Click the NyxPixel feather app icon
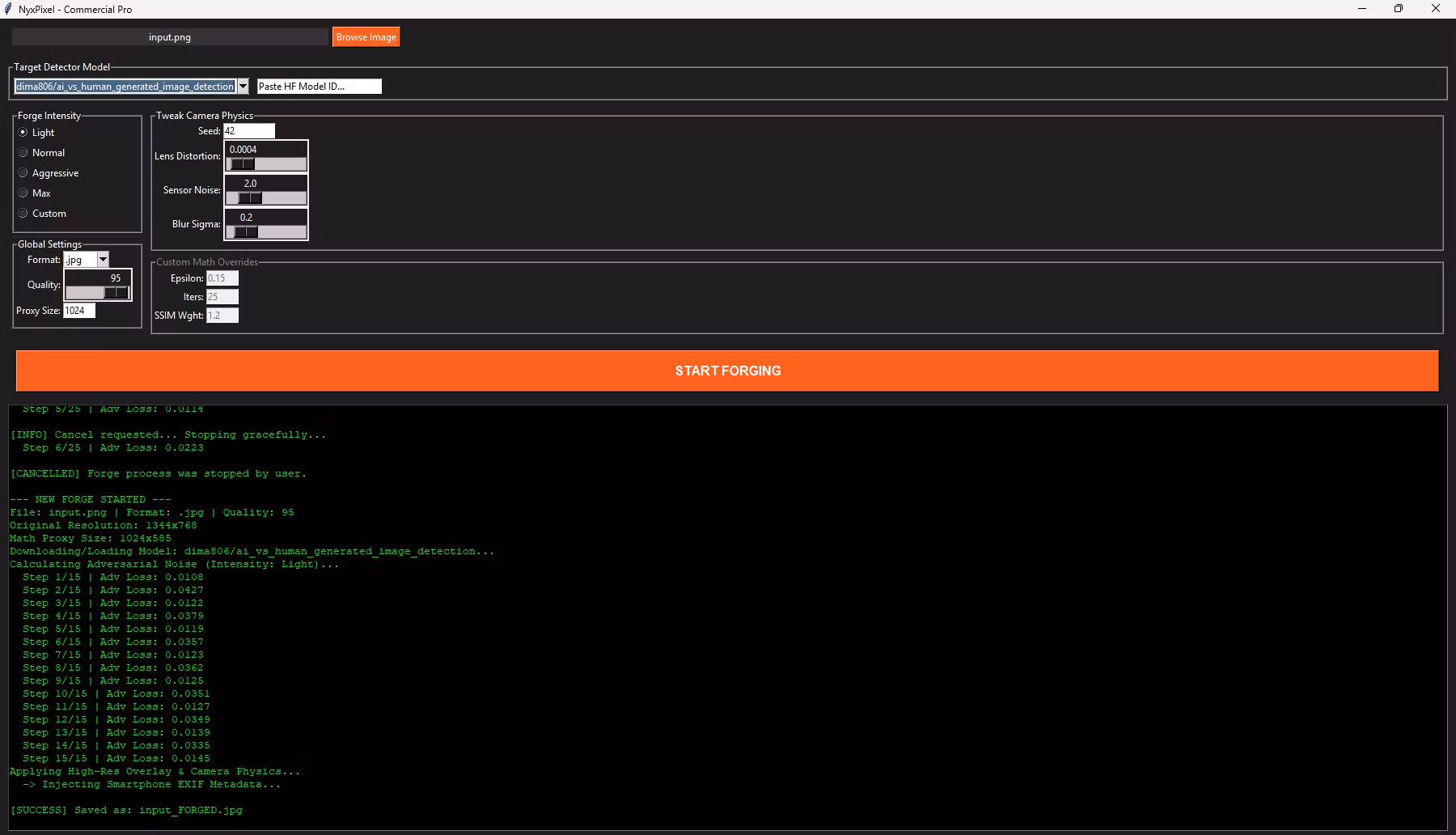 point(7,9)
